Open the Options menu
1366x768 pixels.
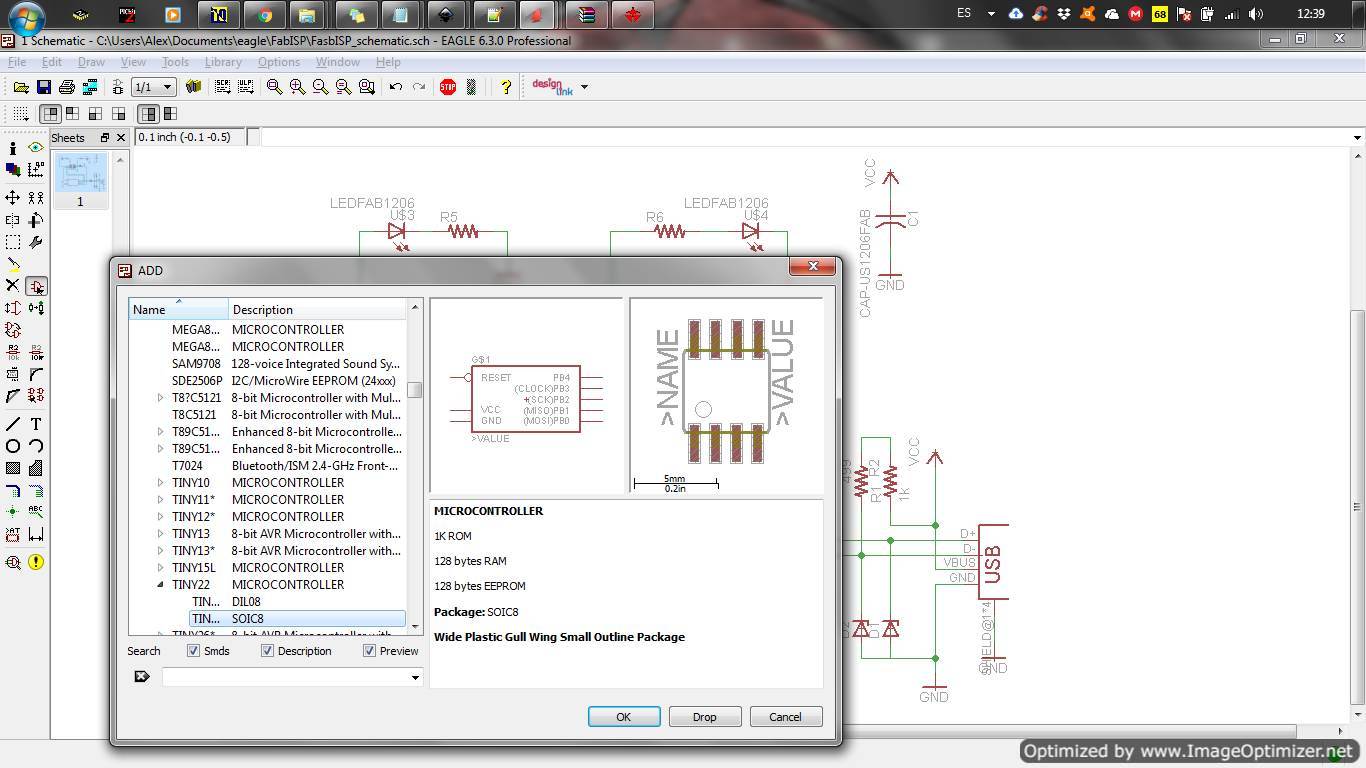(279, 62)
